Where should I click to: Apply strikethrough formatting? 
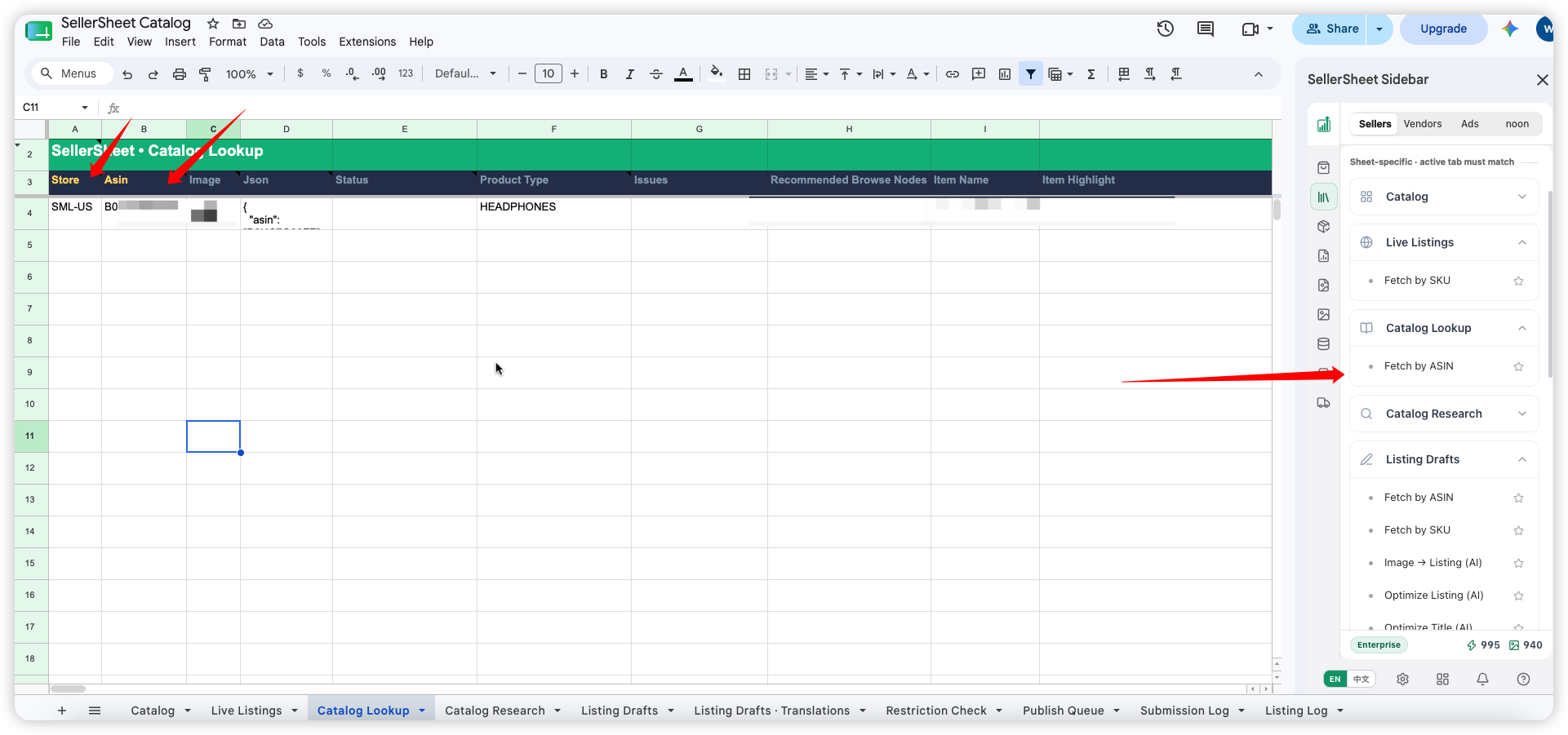coord(656,74)
